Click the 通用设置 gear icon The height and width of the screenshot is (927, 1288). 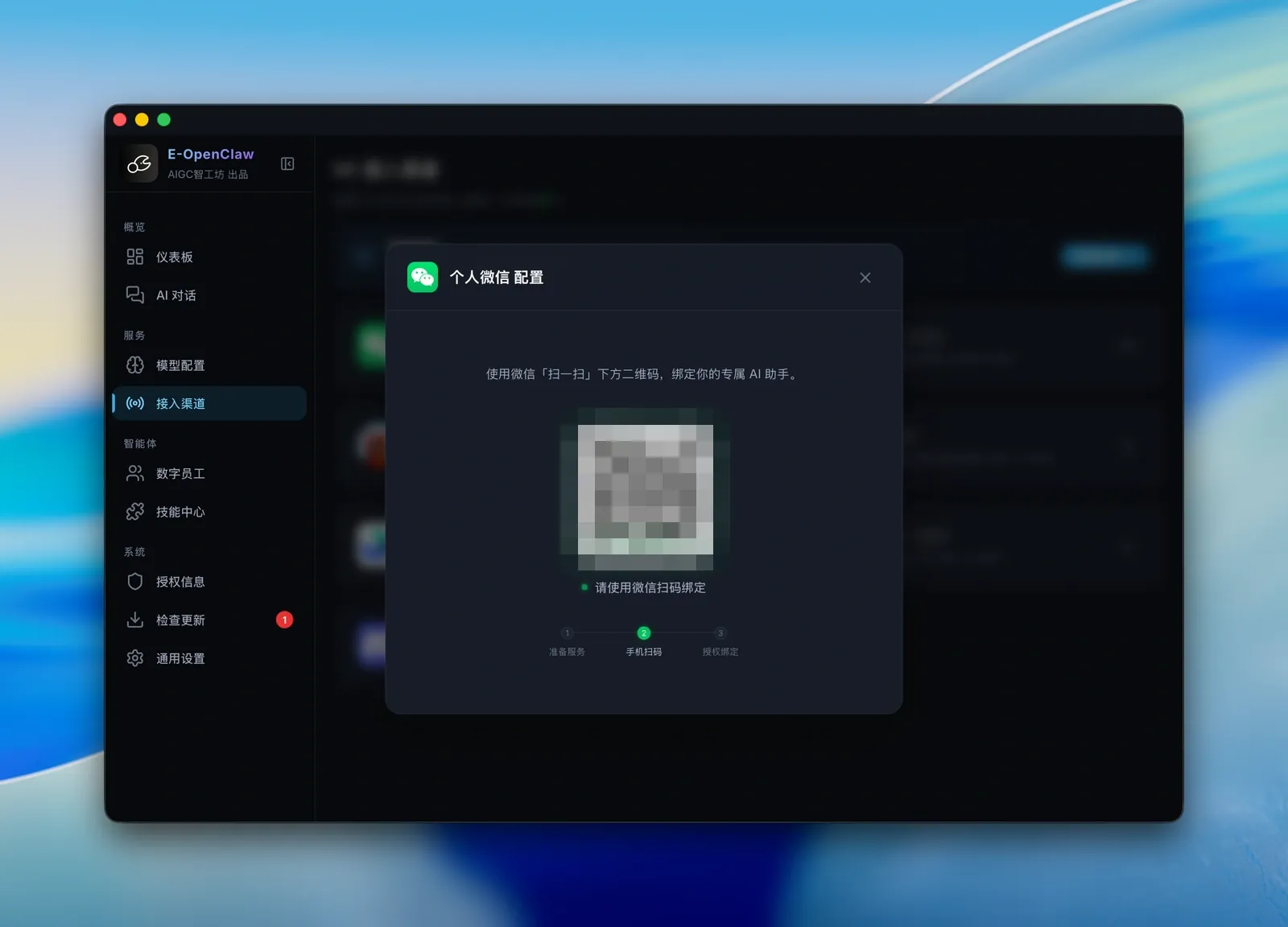coord(135,658)
